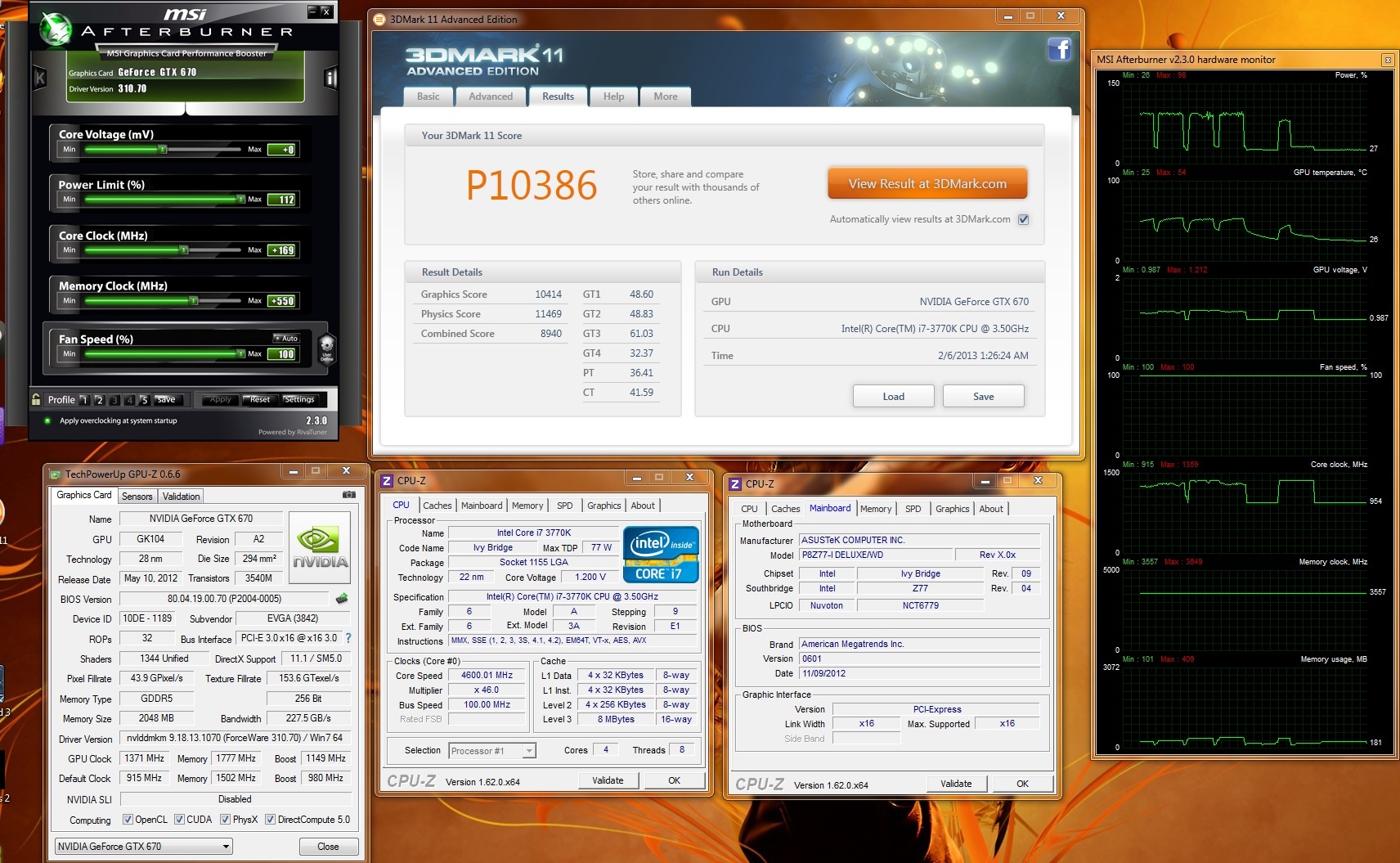1400x863 pixels.
Task: Click the Save button in Run Details
Action: click(984, 397)
